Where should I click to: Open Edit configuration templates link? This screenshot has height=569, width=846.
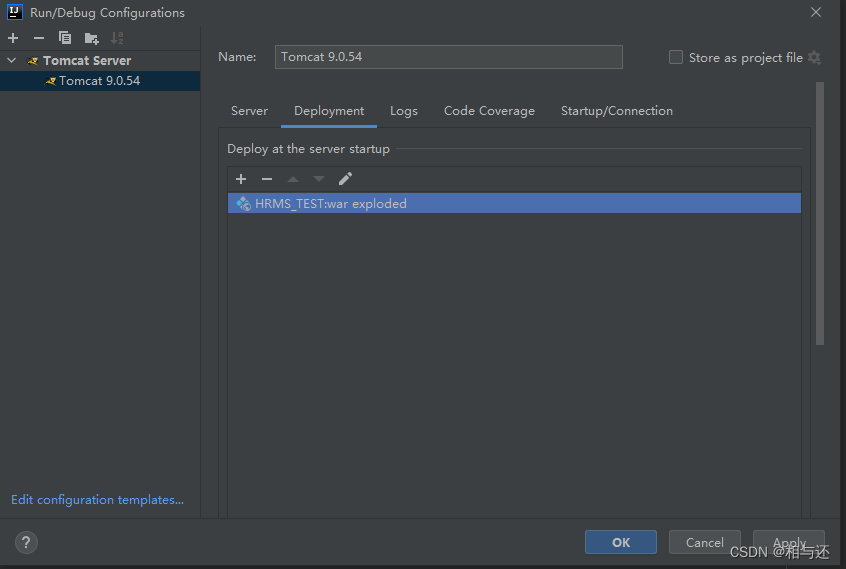pos(98,500)
